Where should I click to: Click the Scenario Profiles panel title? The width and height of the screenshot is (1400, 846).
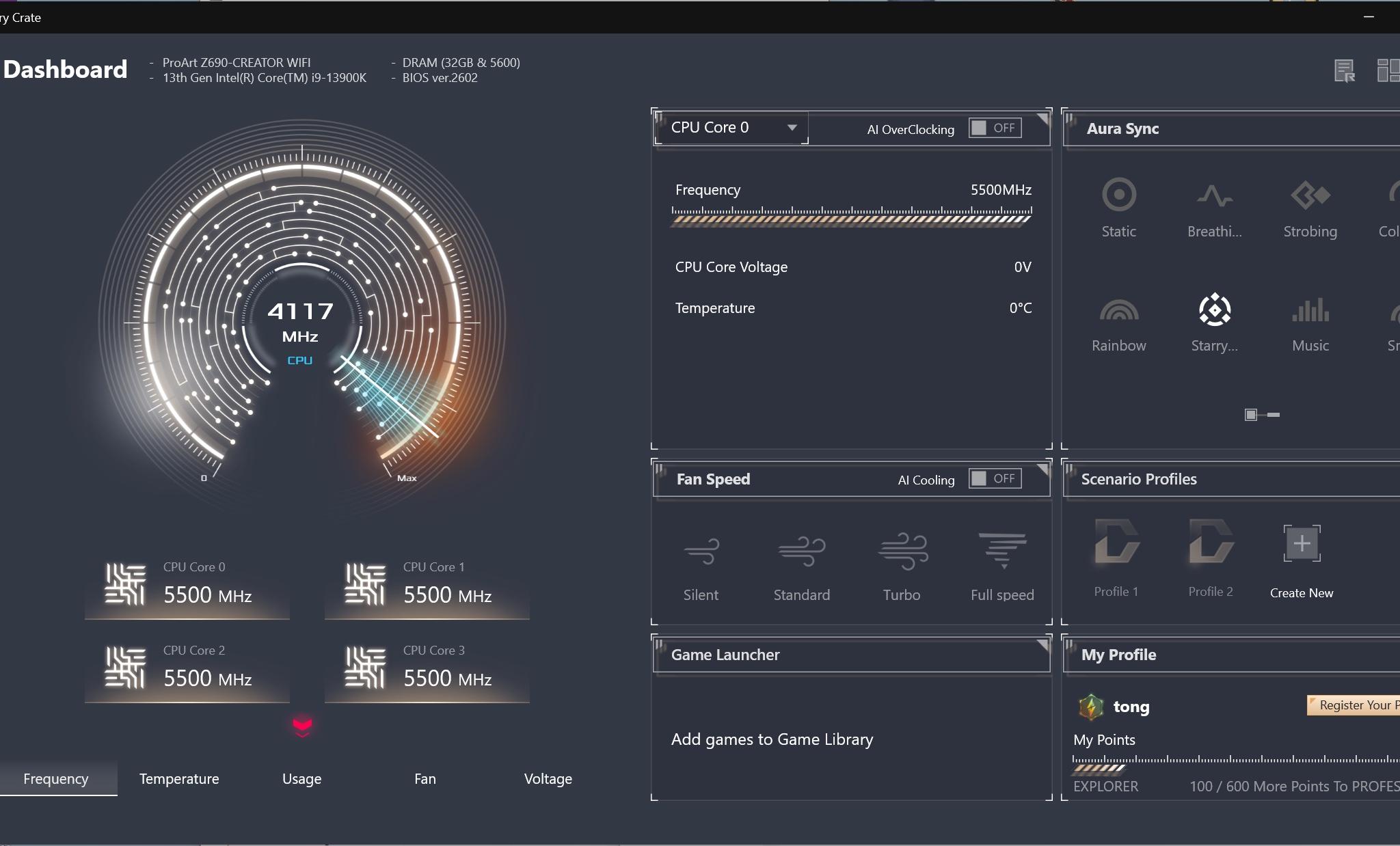(1139, 479)
